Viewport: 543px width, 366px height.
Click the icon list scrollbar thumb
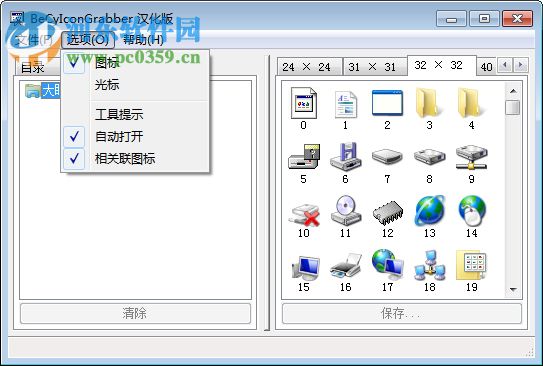click(513, 107)
